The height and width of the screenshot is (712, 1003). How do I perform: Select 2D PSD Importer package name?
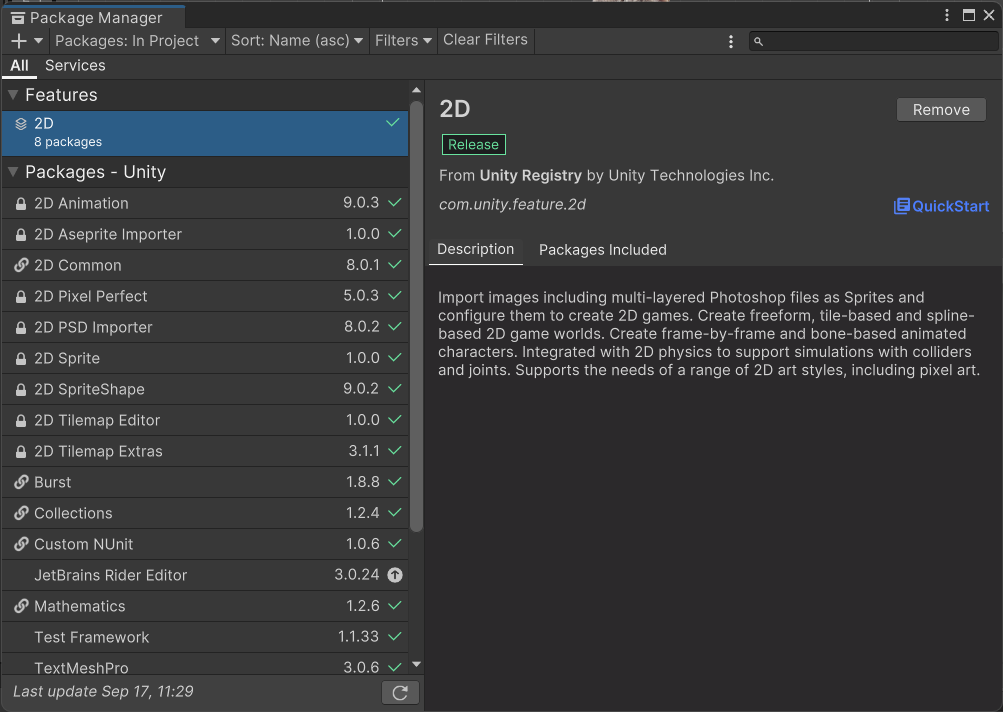(x=93, y=328)
